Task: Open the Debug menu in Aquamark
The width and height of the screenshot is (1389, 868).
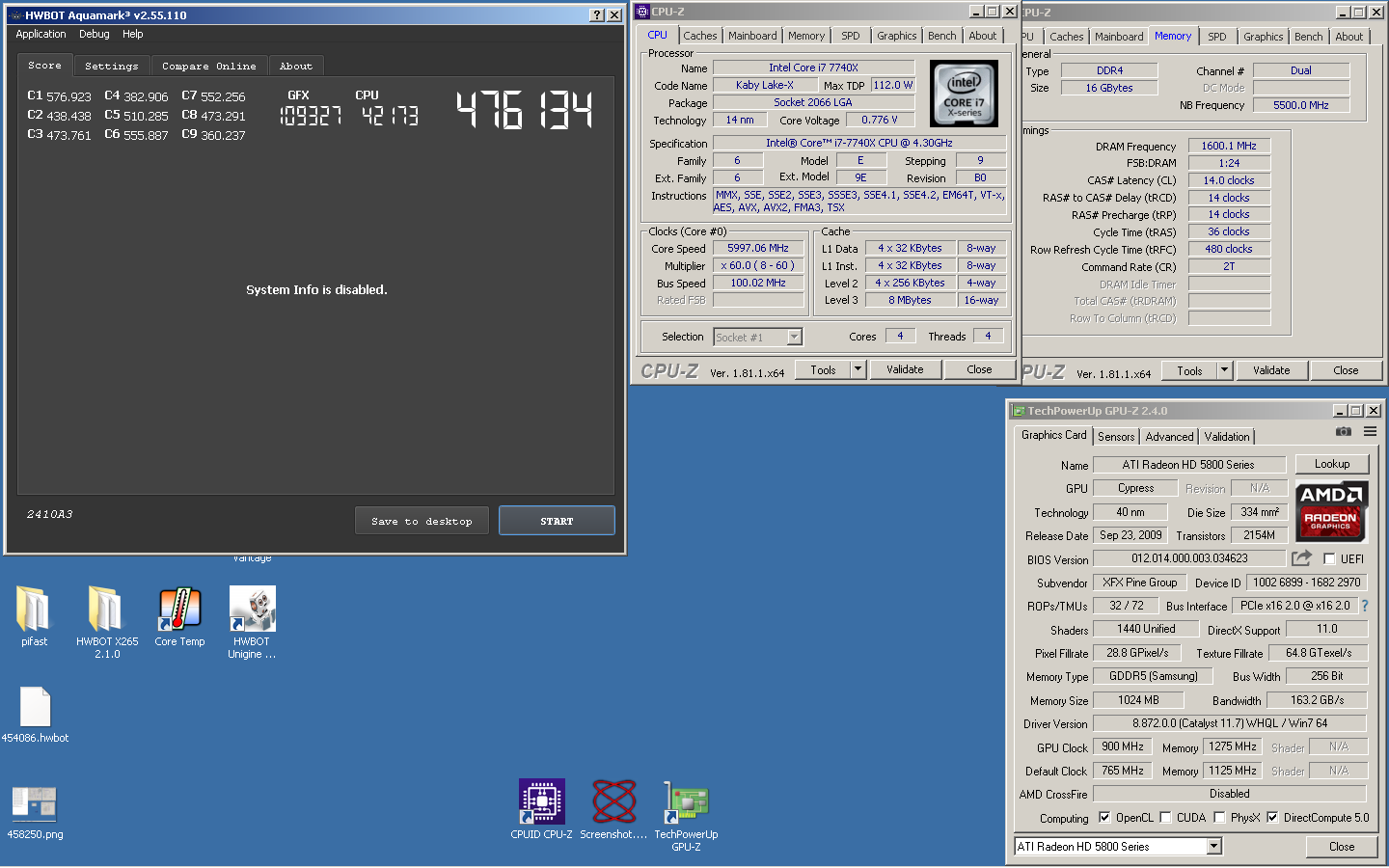Action: click(x=95, y=34)
